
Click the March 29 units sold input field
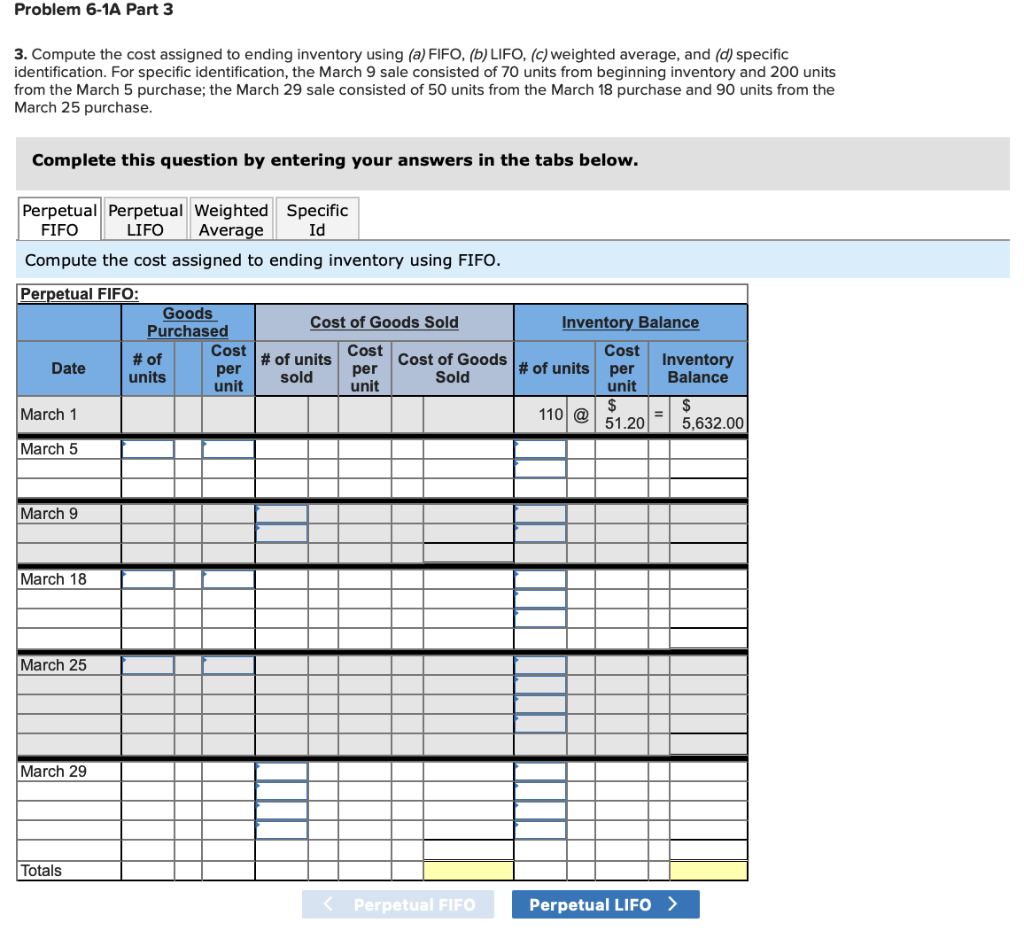[x=281, y=770]
